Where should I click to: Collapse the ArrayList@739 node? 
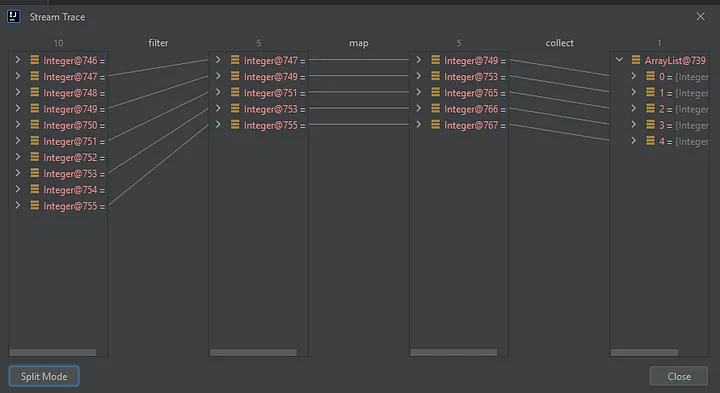[x=619, y=60]
